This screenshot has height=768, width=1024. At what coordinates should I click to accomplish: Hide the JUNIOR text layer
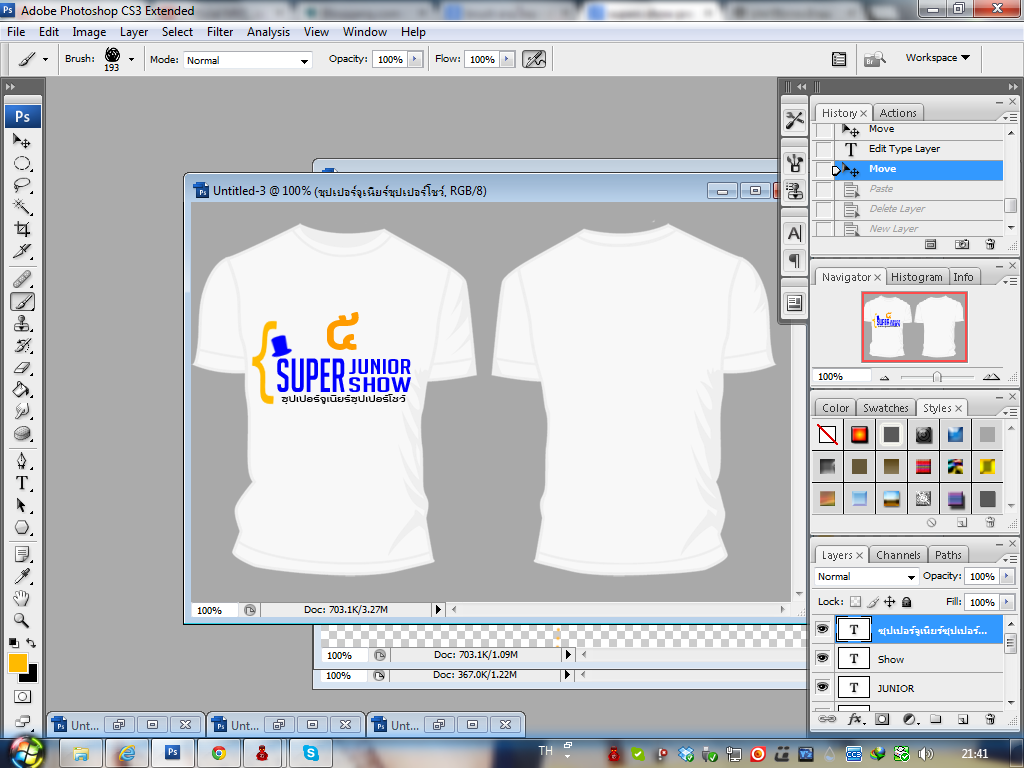(822, 687)
